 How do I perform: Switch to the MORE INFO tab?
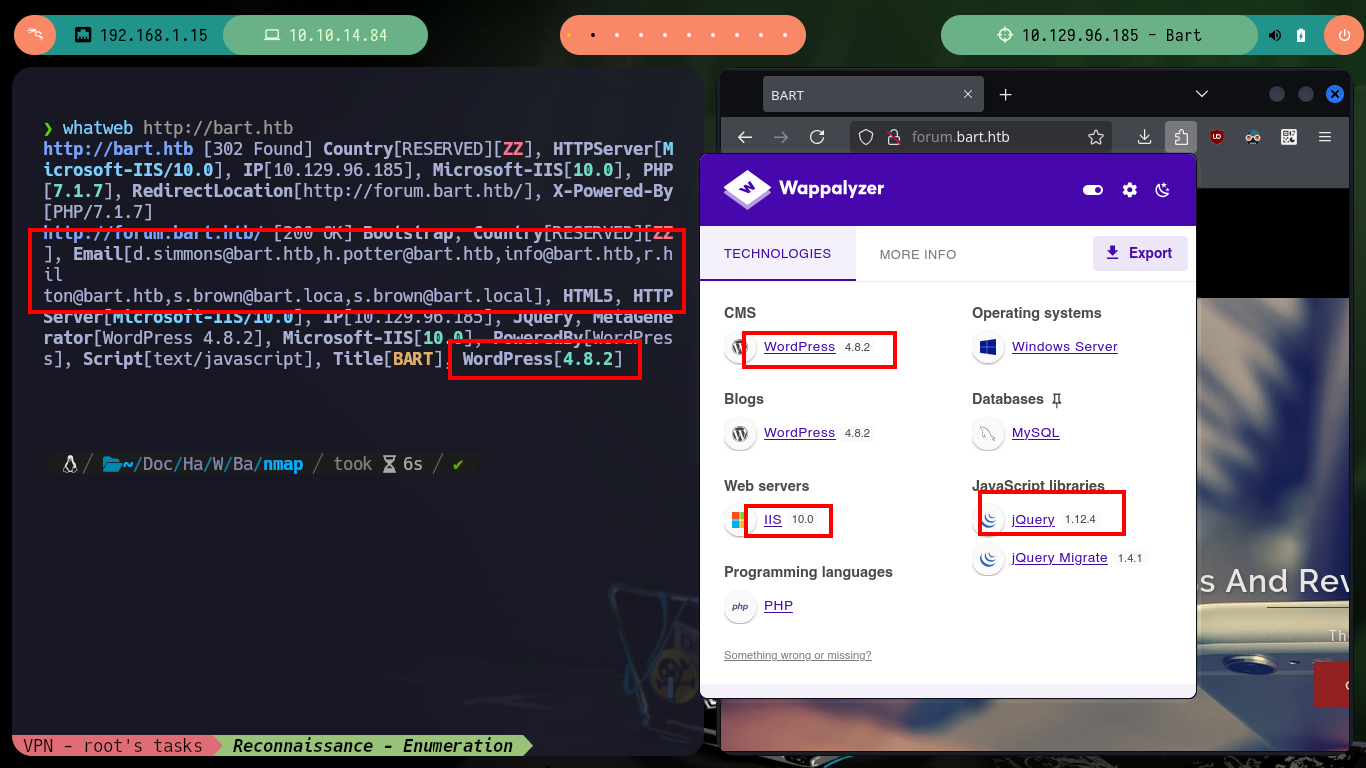917,254
